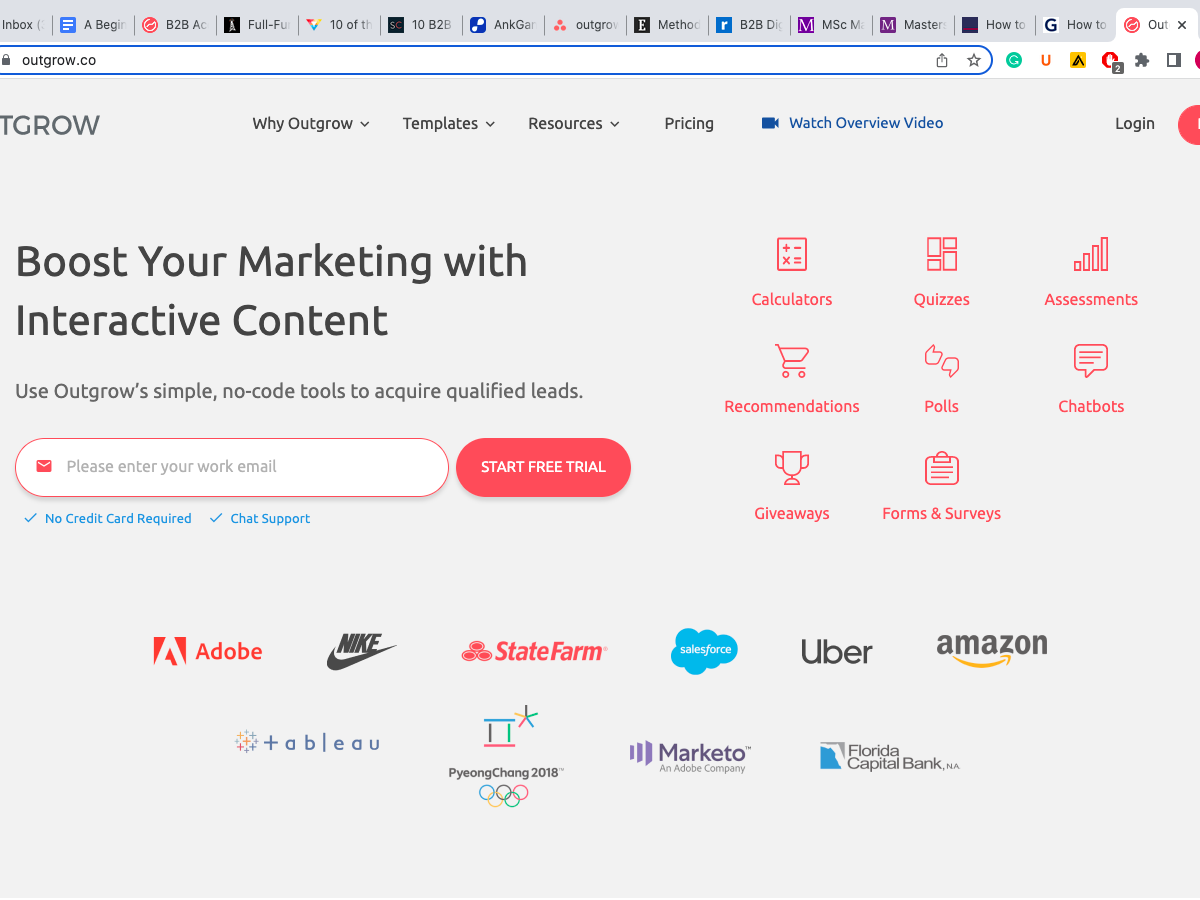Expand the Resources dropdown menu
Image resolution: width=1200 pixels, height=900 pixels.
point(574,124)
